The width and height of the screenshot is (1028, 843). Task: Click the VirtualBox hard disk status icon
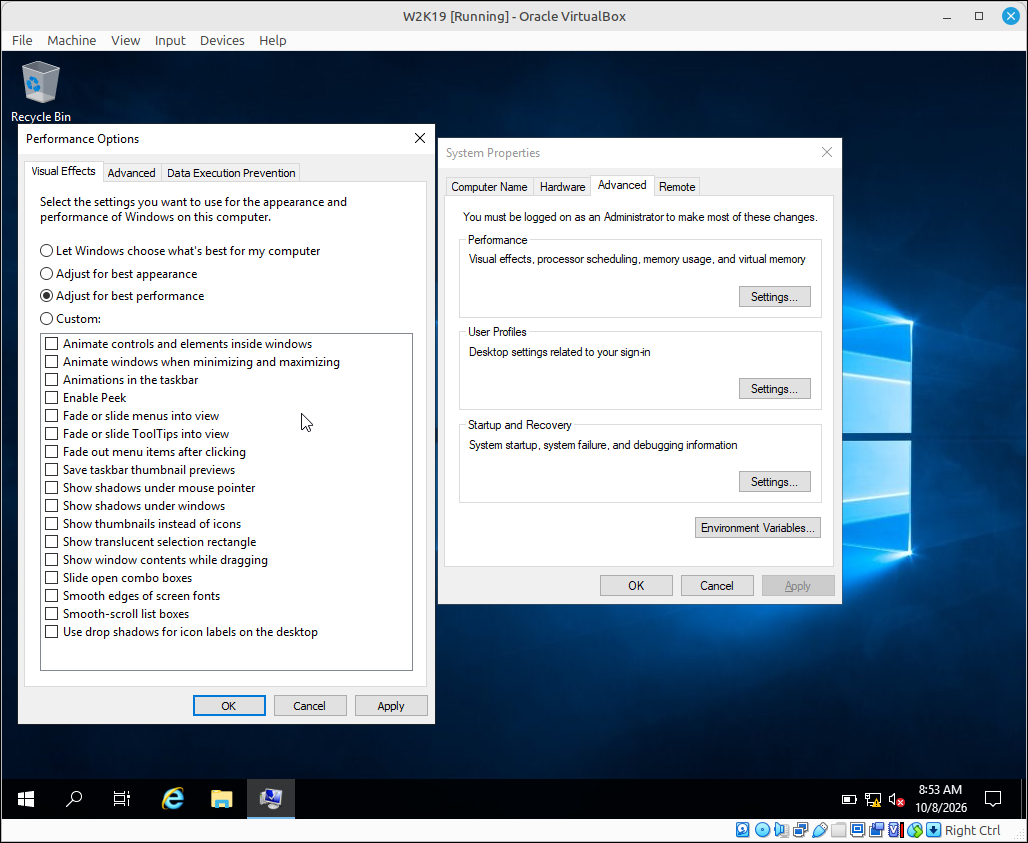coord(742,830)
